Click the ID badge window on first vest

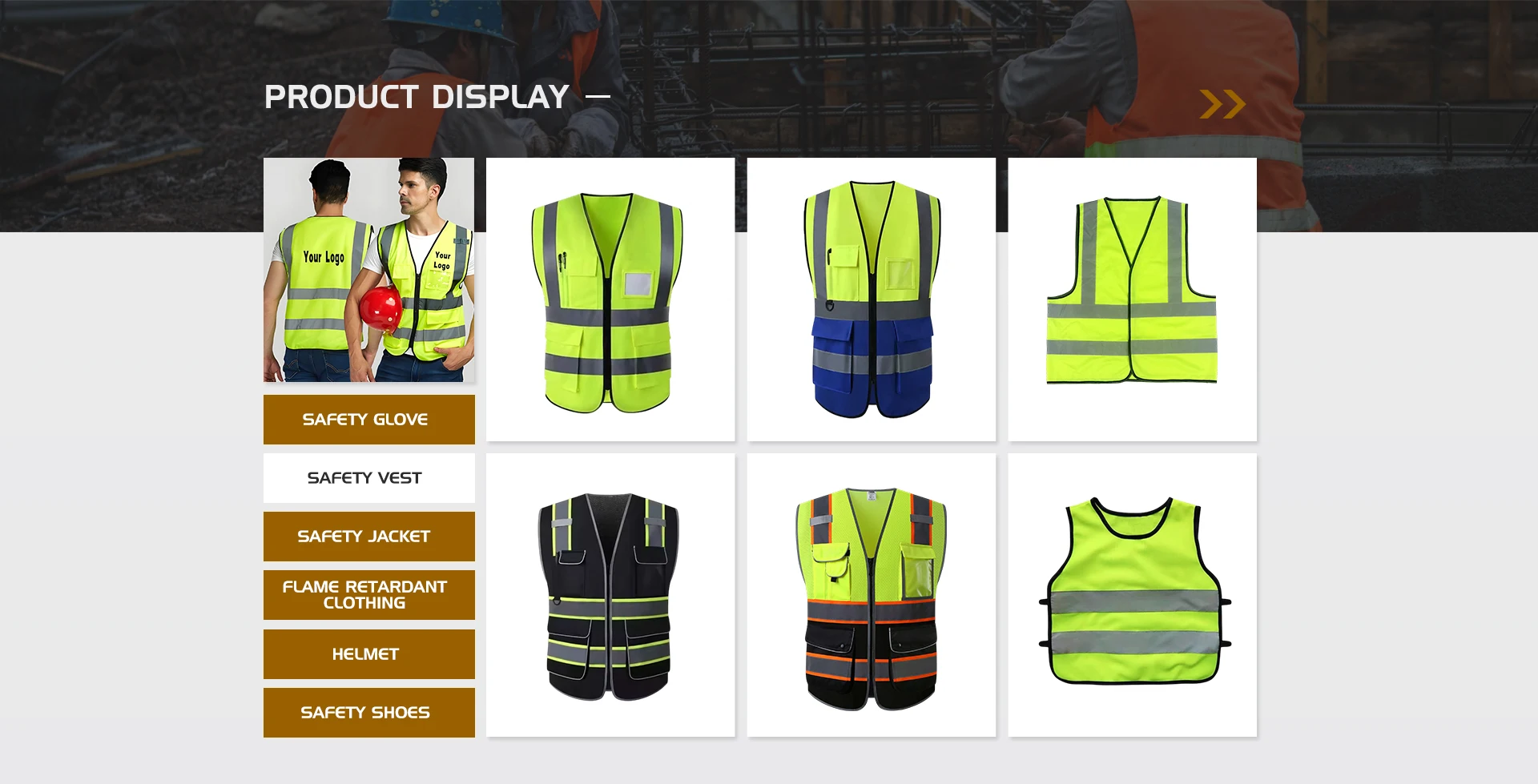(638, 284)
